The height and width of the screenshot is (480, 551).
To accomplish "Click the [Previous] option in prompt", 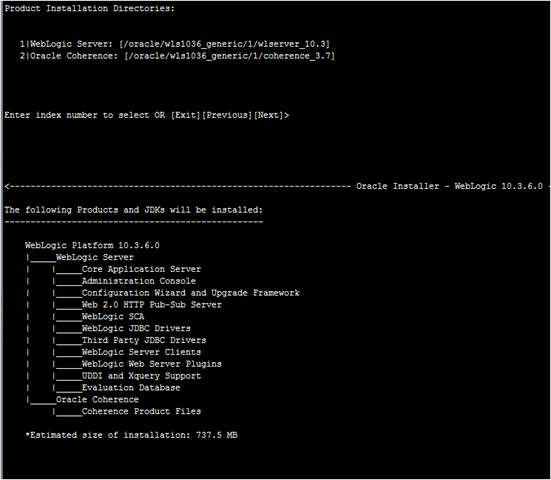I will click(x=227, y=115).
